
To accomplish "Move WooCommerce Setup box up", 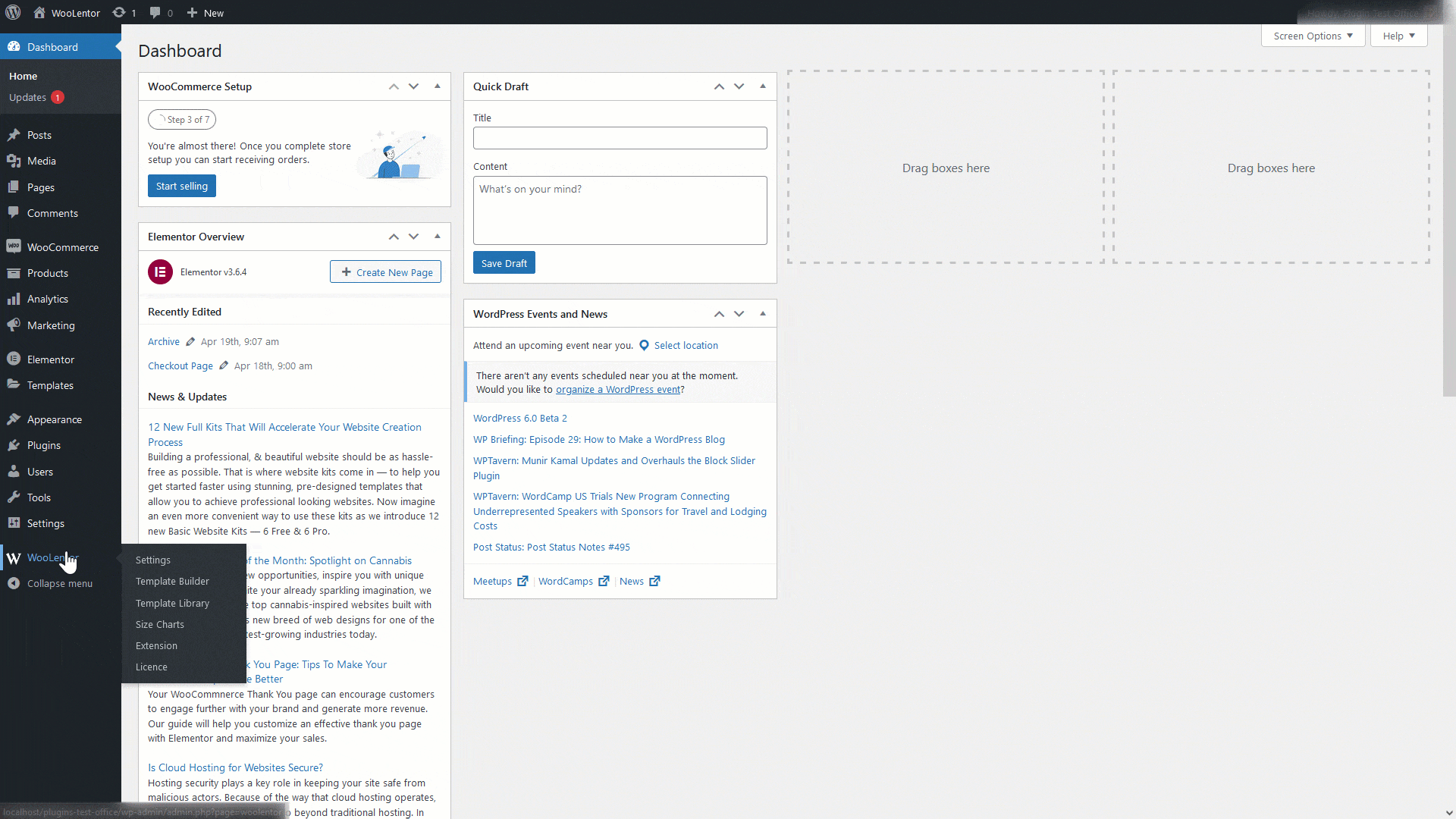I will pyautogui.click(x=394, y=86).
